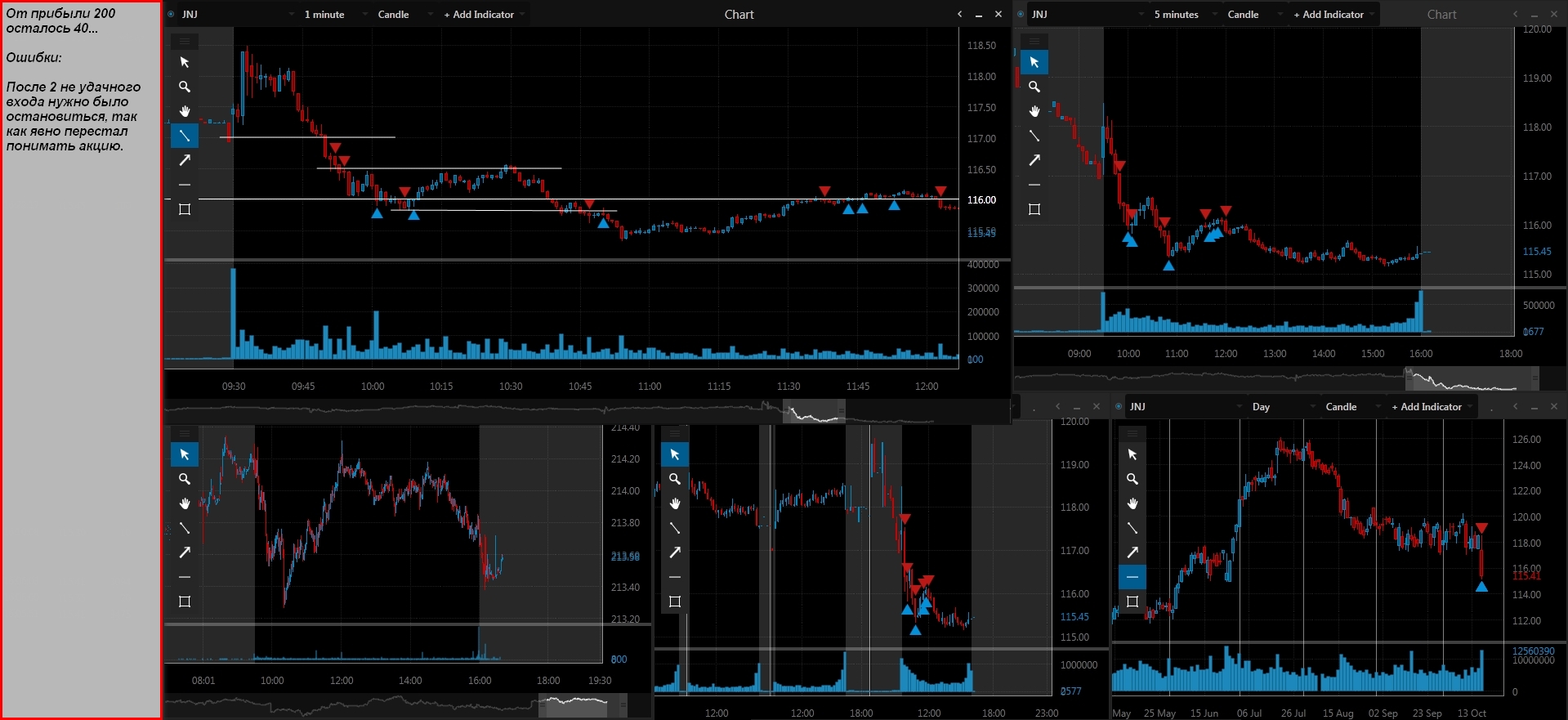Toggle the link circle next to JNJ in the 1-minute chart
This screenshot has height=720, width=1568.
coord(171,15)
